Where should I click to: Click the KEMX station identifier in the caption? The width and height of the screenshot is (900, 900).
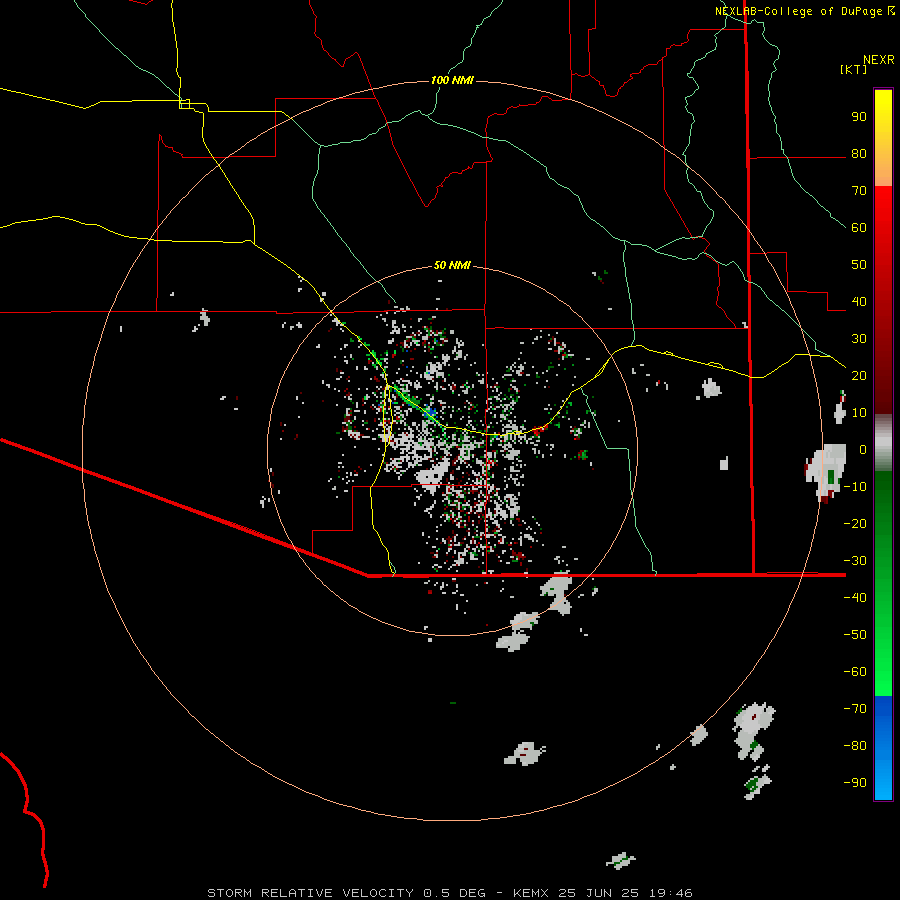point(531,893)
